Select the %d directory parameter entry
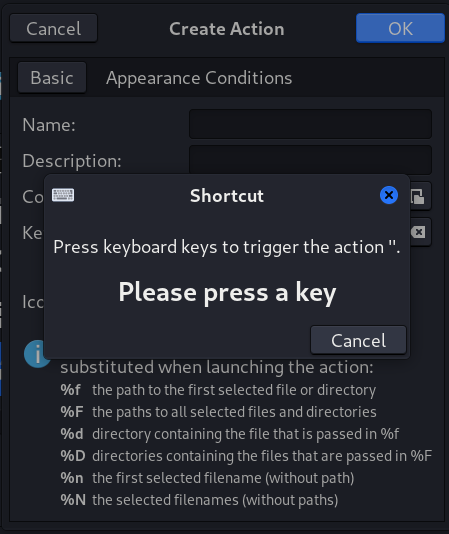Viewport: 449px width, 534px height. [x=229, y=434]
